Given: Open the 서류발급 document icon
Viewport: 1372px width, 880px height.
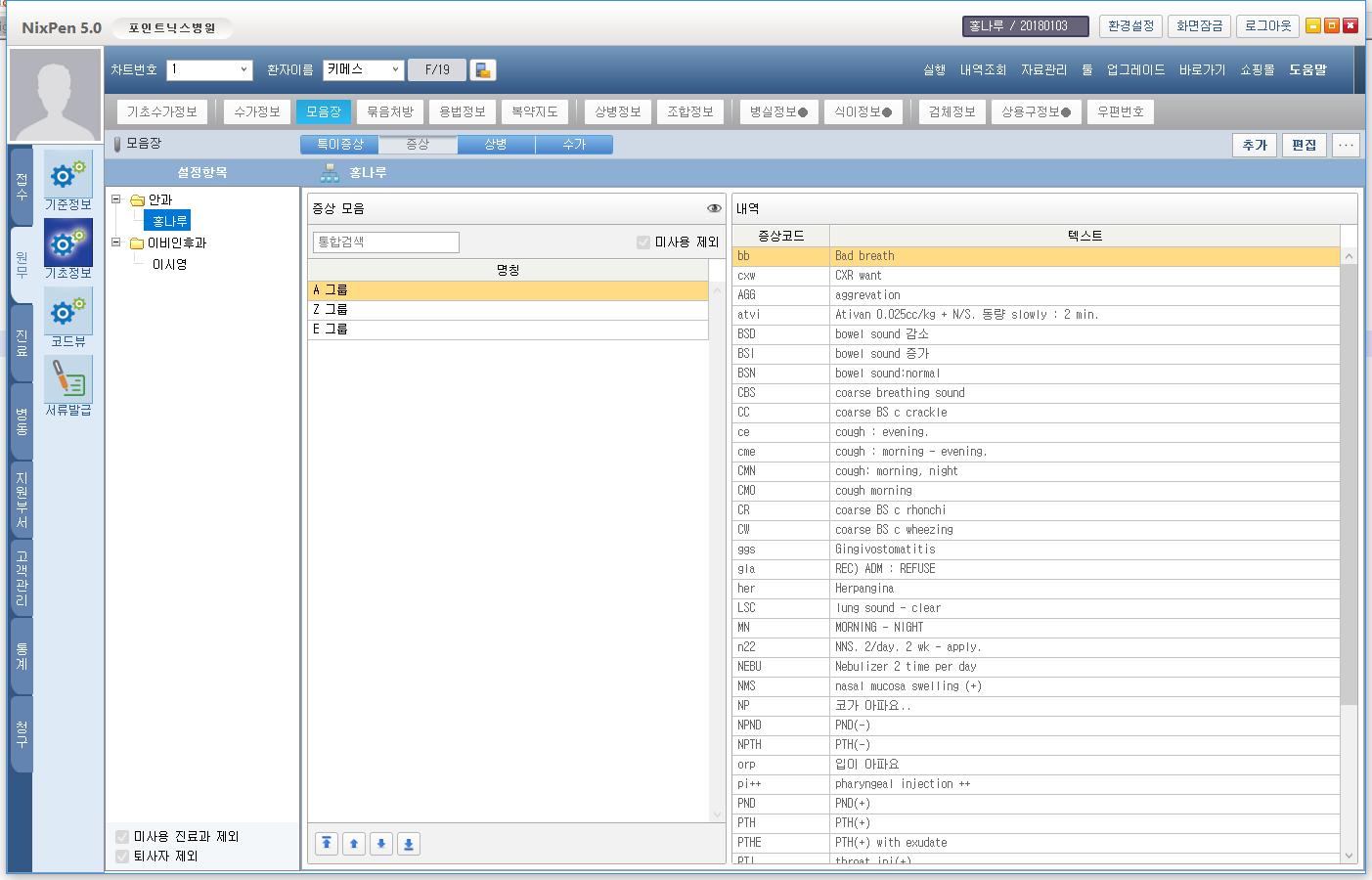Looking at the screenshot, I should pyautogui.click(x=67, y=379).
